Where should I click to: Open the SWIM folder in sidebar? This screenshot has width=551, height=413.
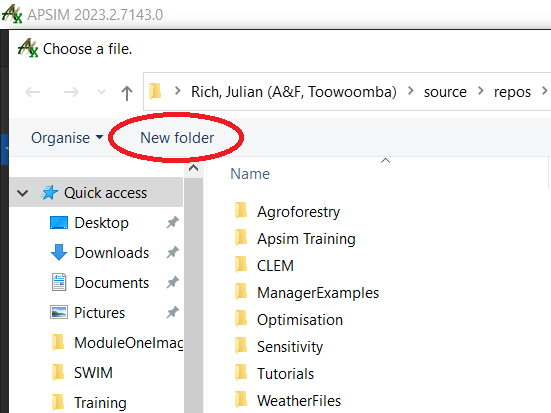pos(93,373)
